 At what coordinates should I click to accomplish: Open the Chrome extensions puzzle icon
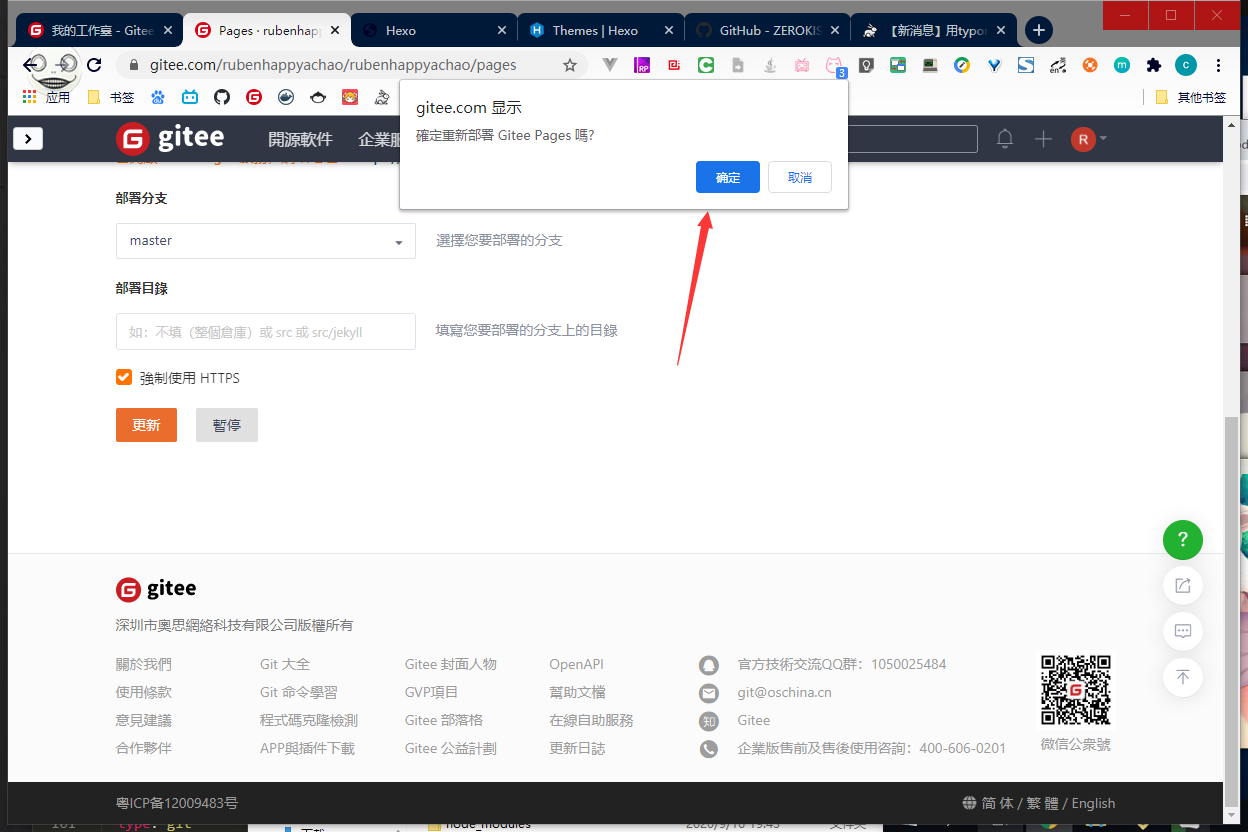[x=1154, y=65]
